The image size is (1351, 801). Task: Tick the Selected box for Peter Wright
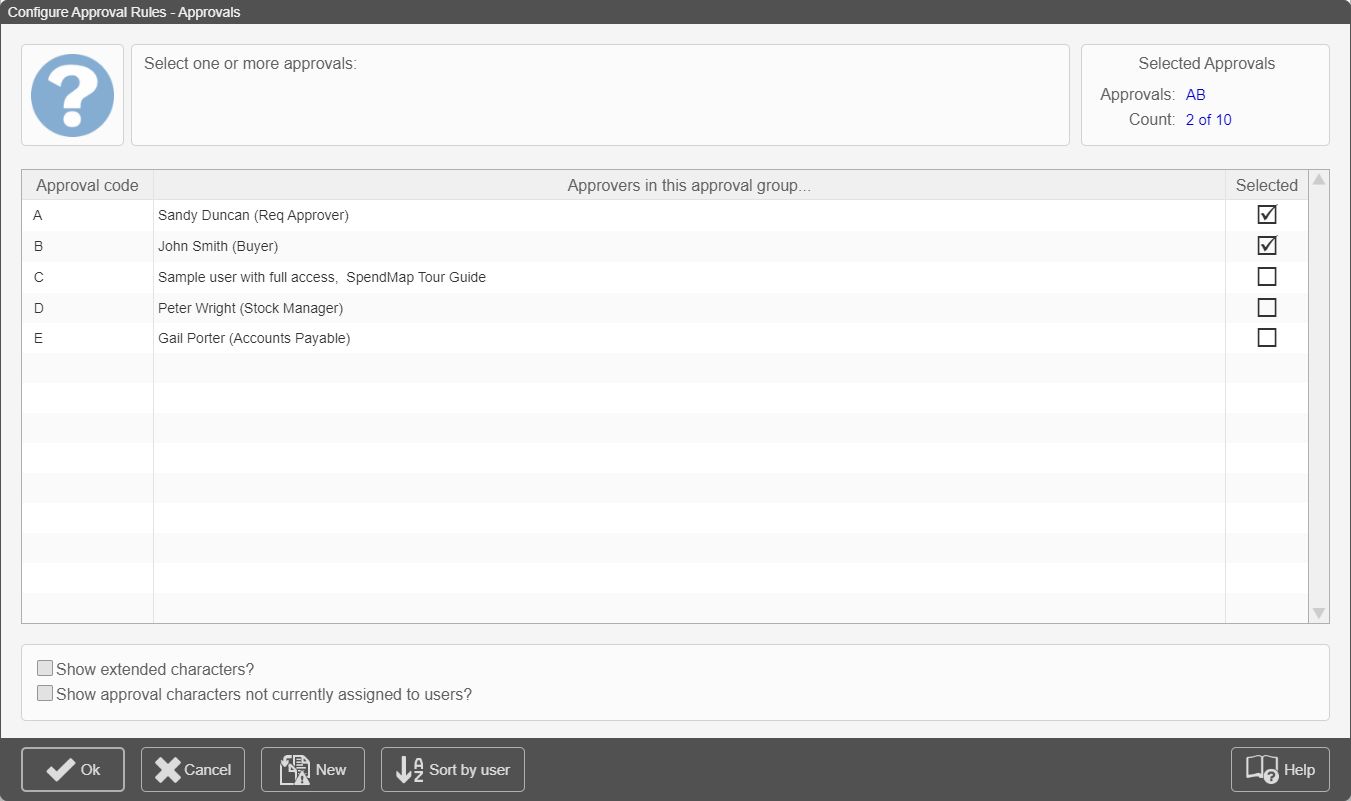coord(1267,307)
